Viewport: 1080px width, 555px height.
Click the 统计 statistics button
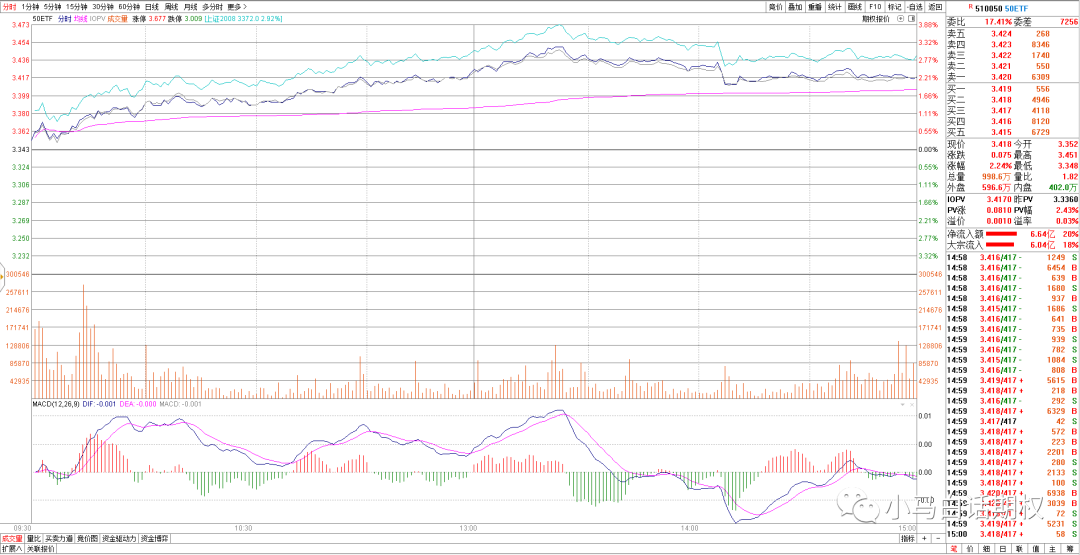tap(835, 7)
